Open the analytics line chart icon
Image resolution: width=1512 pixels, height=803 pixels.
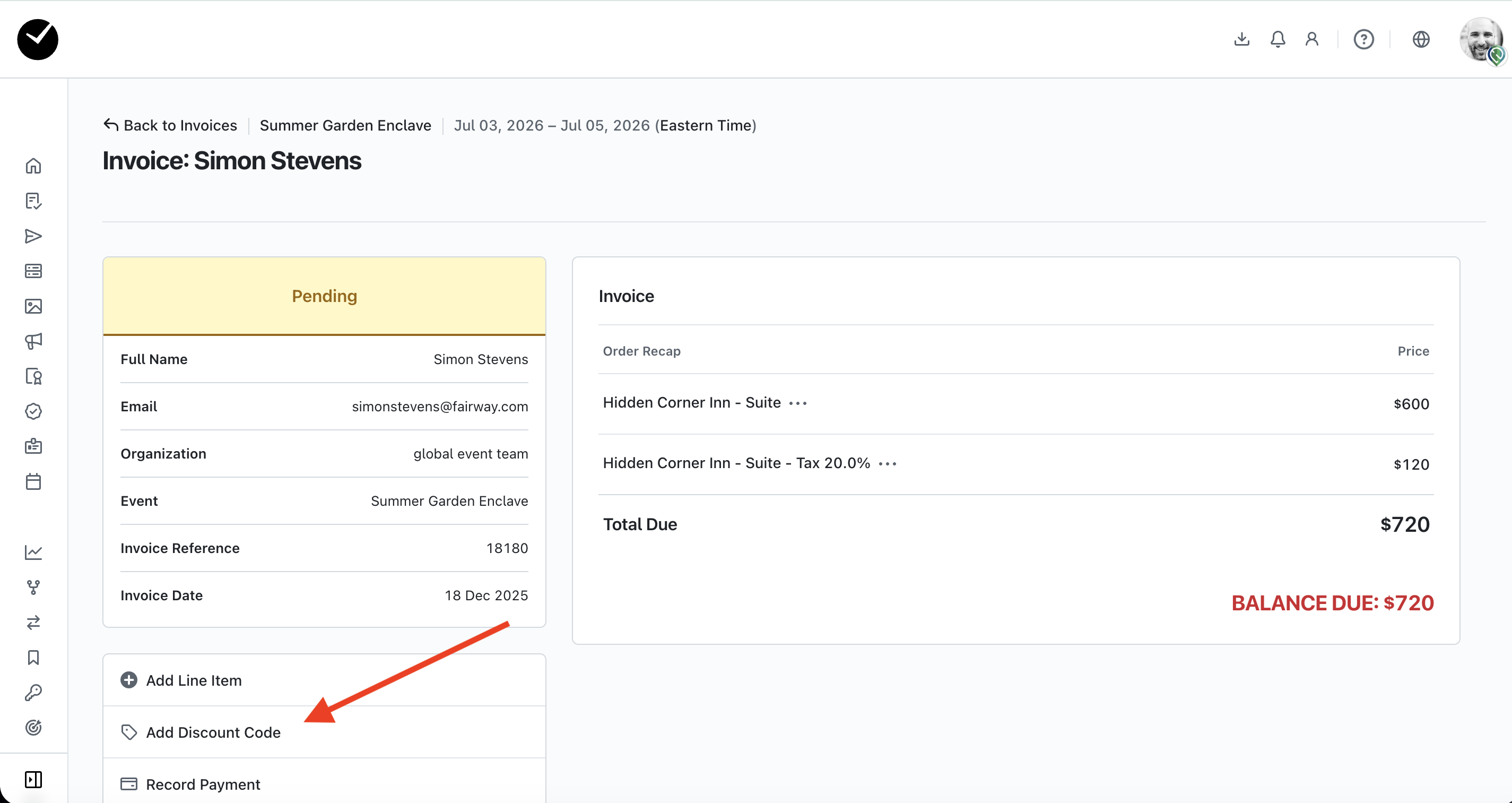coord(33,552)
